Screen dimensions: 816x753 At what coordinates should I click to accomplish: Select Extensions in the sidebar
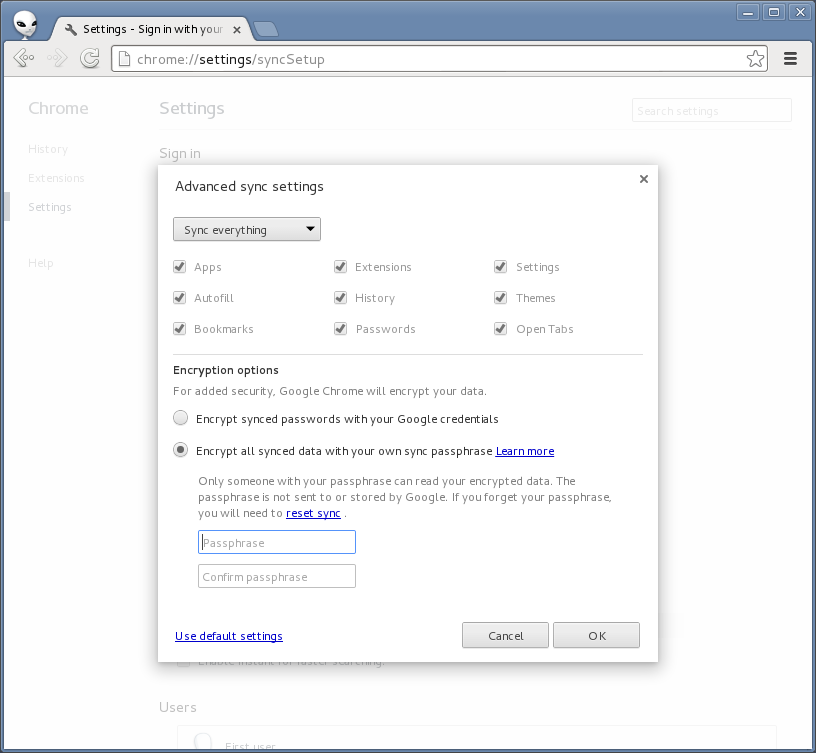56,177
